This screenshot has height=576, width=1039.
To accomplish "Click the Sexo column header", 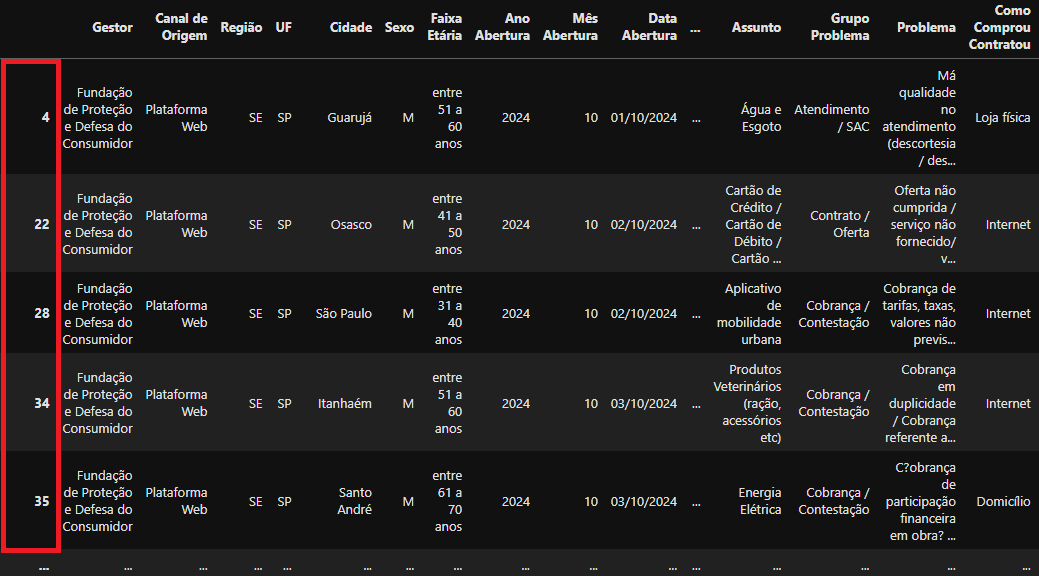I will 399,27.
